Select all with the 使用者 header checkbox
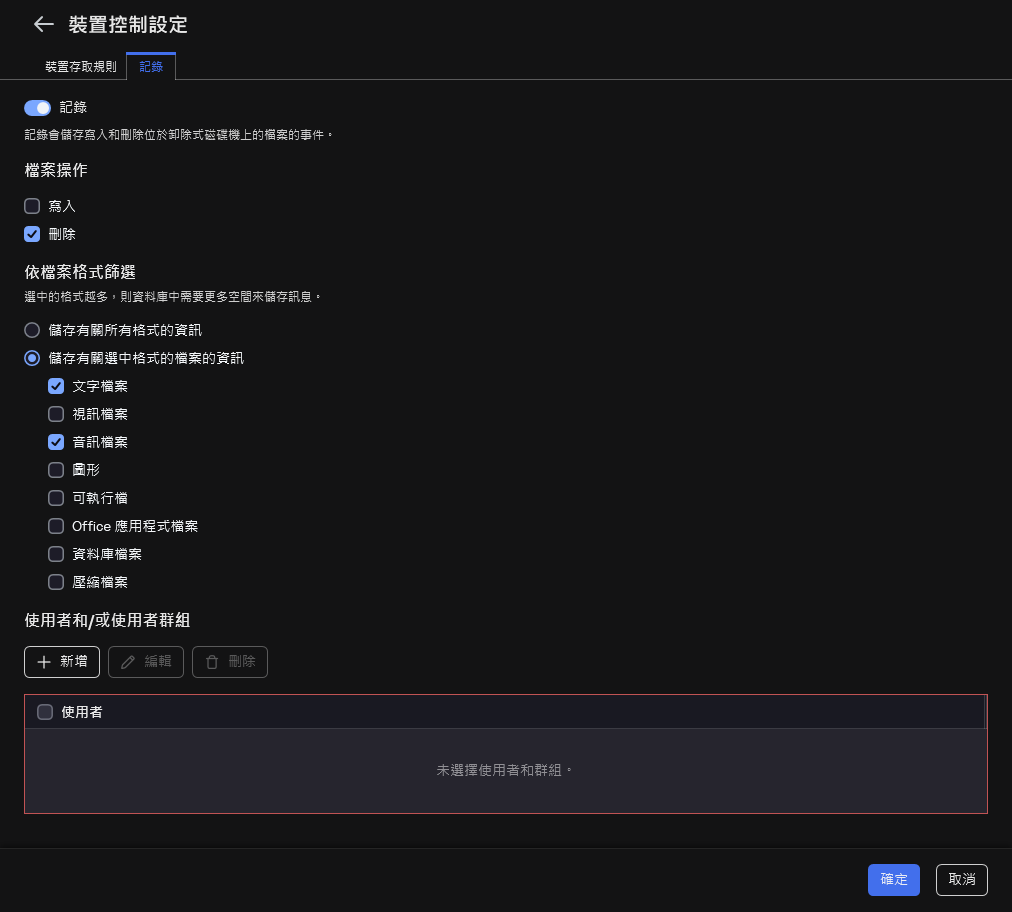Screen dimensions: 1012x912 coord(45,712)
